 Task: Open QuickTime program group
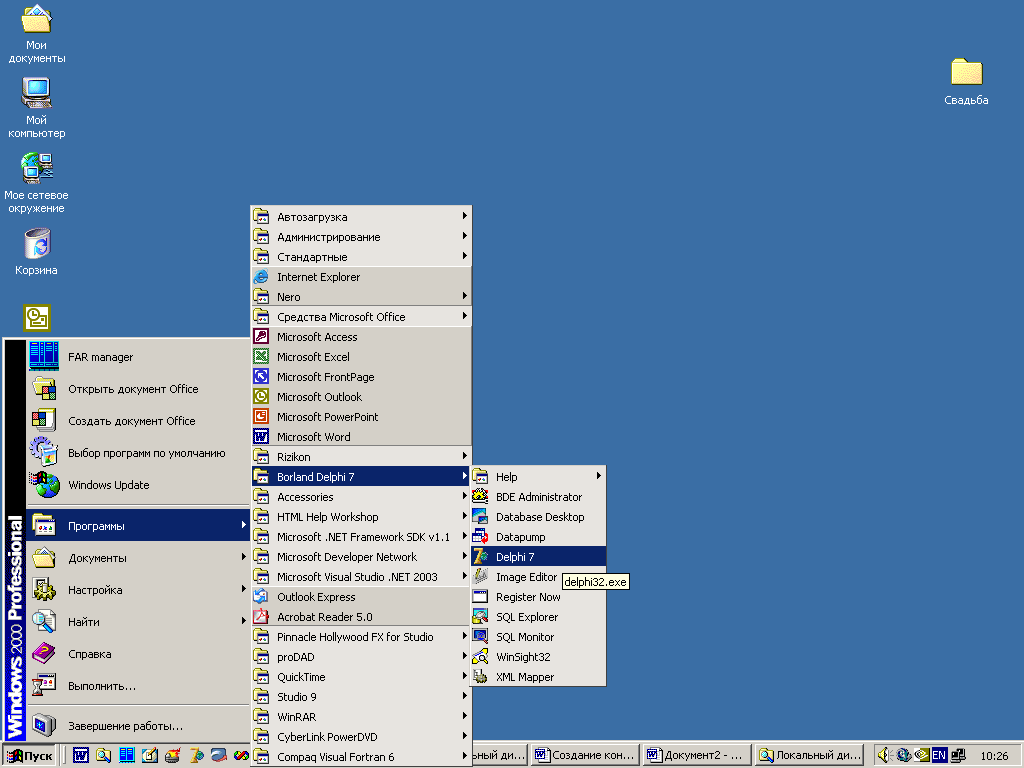click(x=361, y=677)
